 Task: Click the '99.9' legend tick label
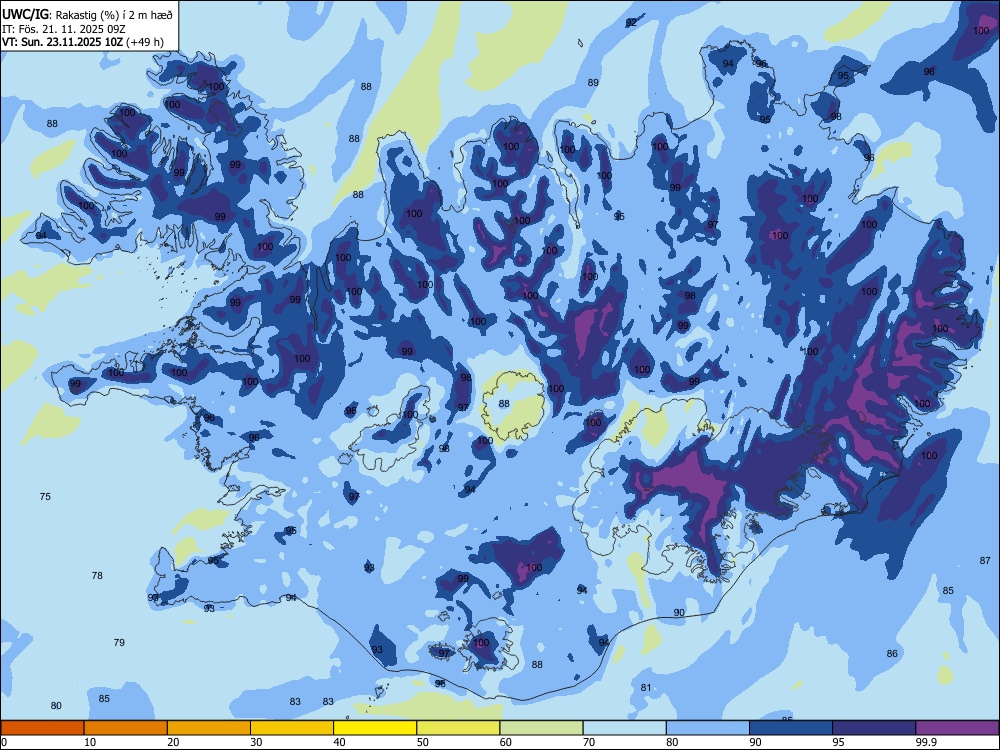[925, 742]
